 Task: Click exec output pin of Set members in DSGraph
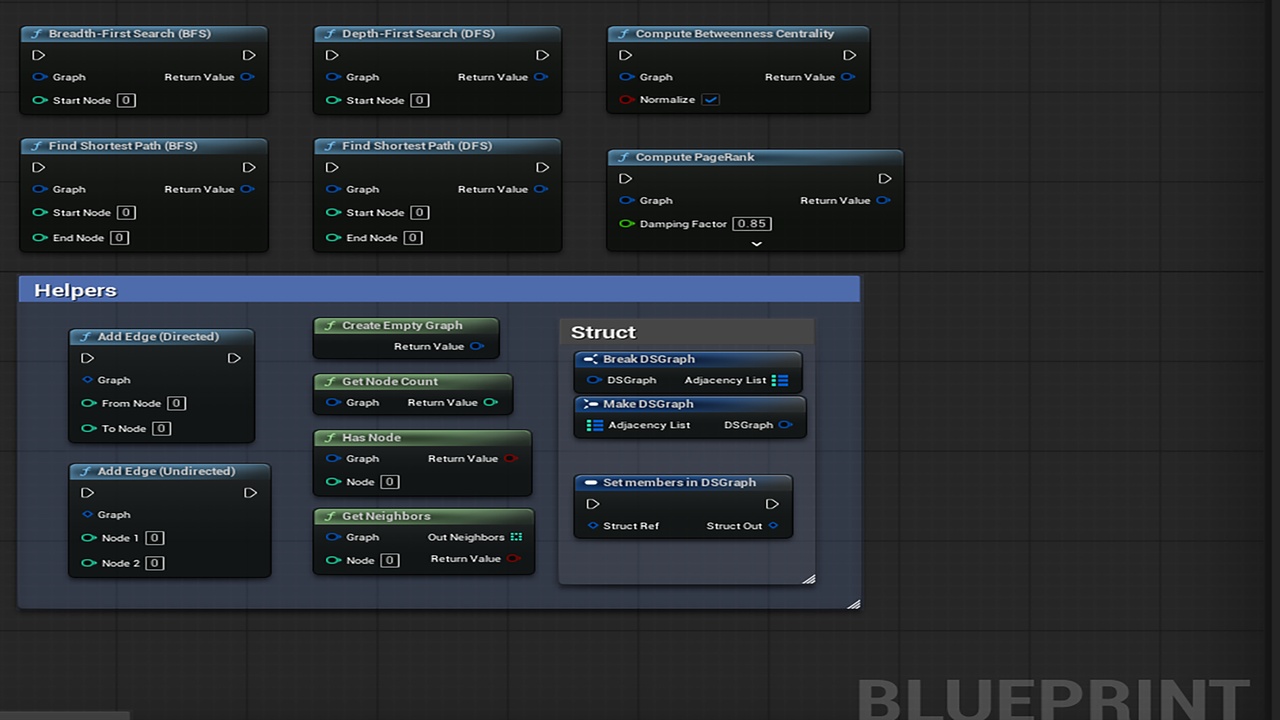(772, 504)
